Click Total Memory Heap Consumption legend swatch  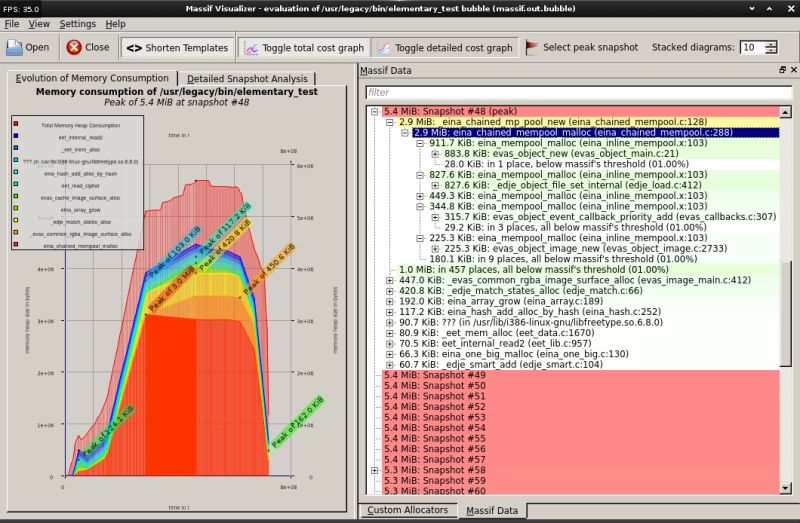16,124
